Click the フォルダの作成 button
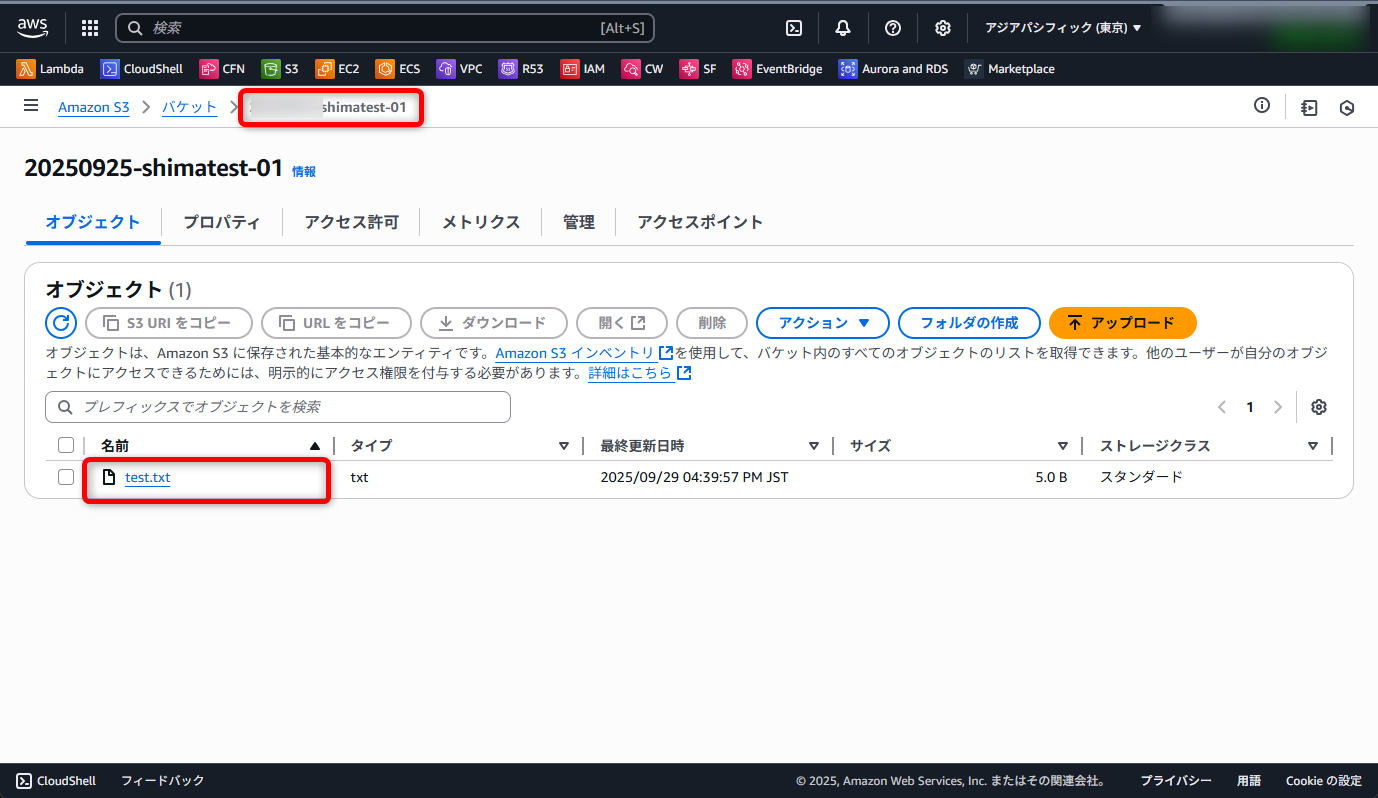 [968, 323]
